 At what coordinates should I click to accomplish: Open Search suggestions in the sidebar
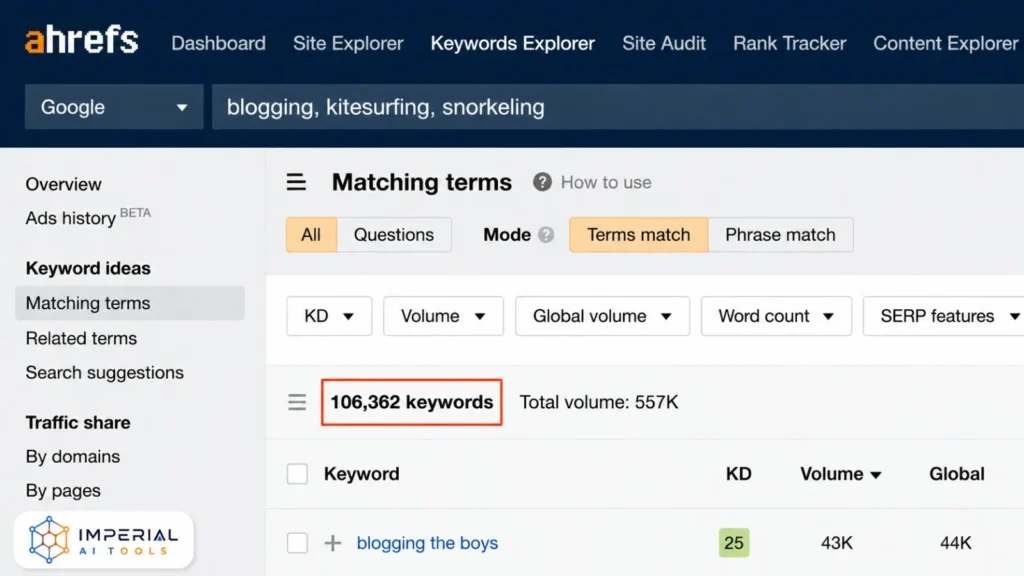[104, 372]
